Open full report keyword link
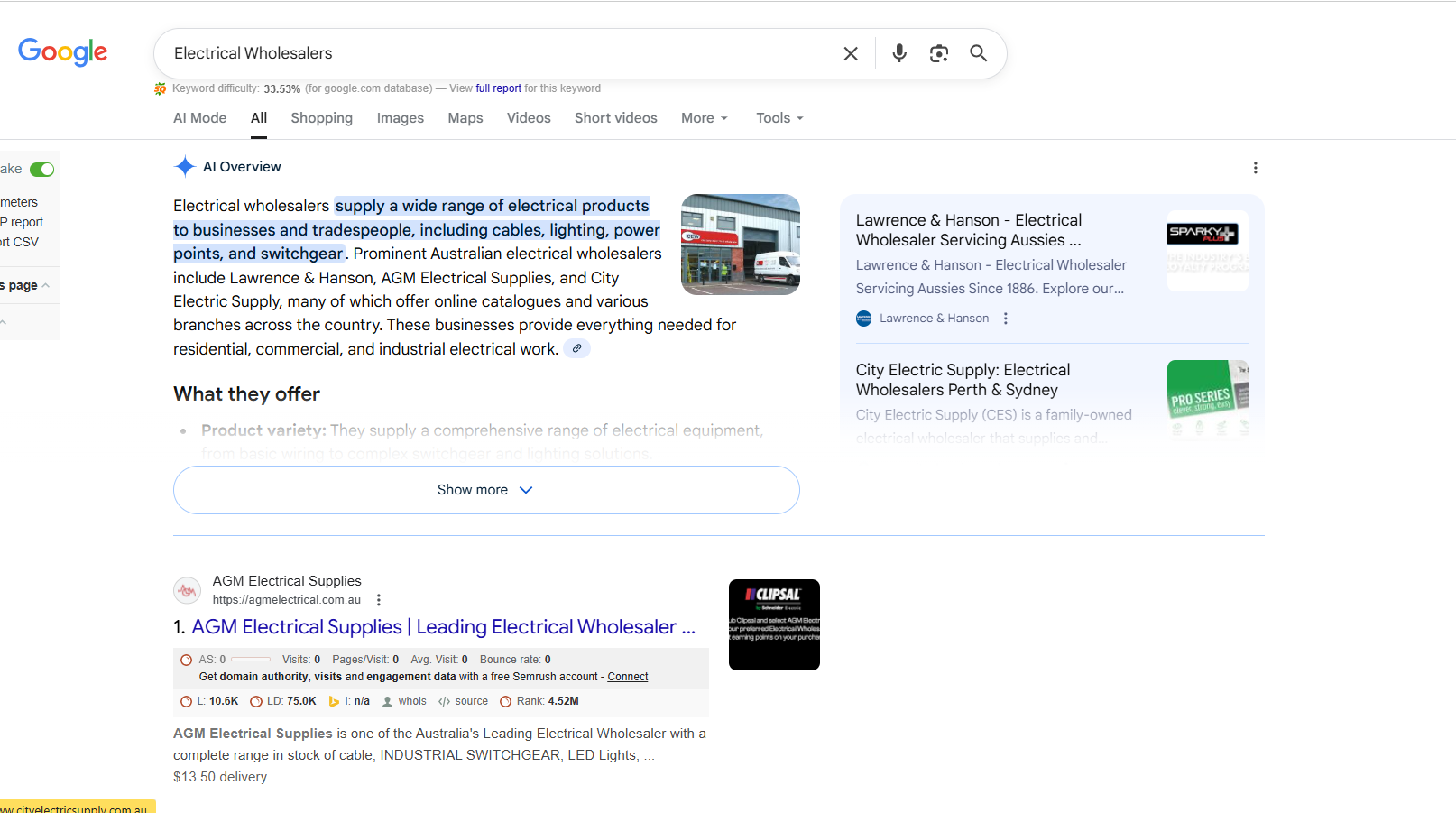 [x=498, y=88]
